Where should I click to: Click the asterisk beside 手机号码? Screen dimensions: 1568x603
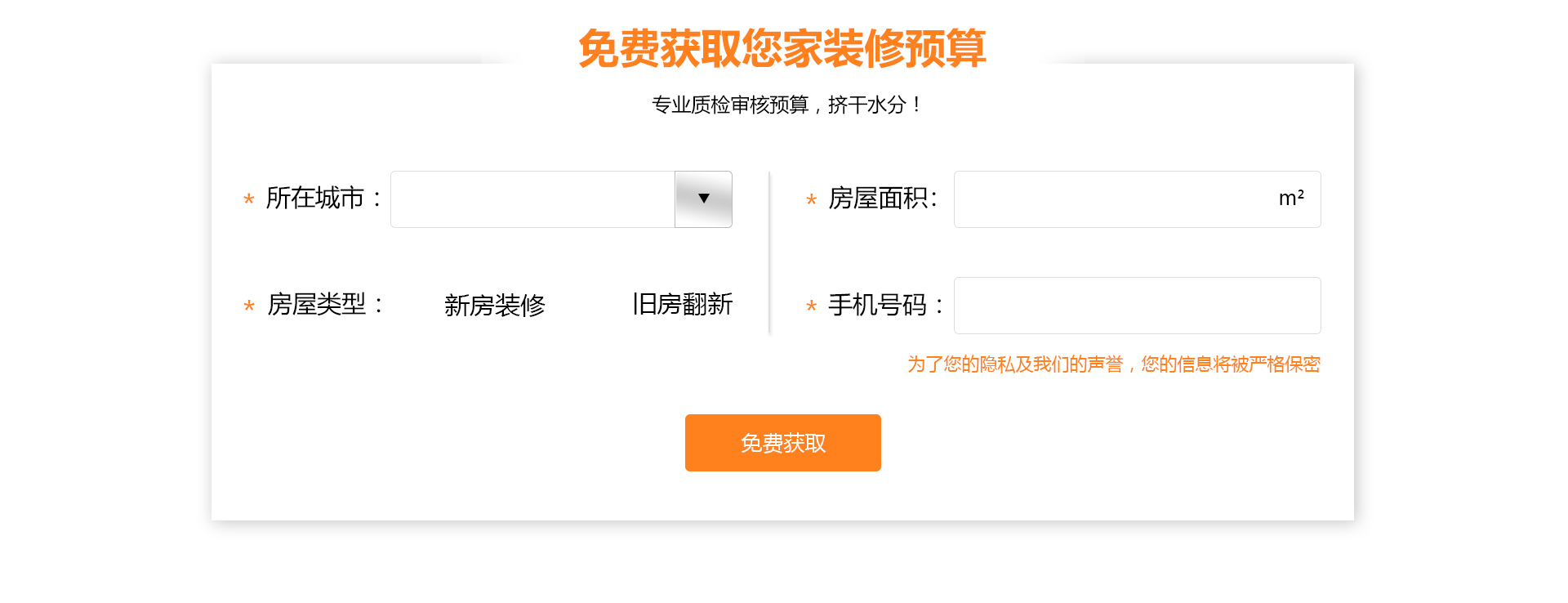point(810,306)
